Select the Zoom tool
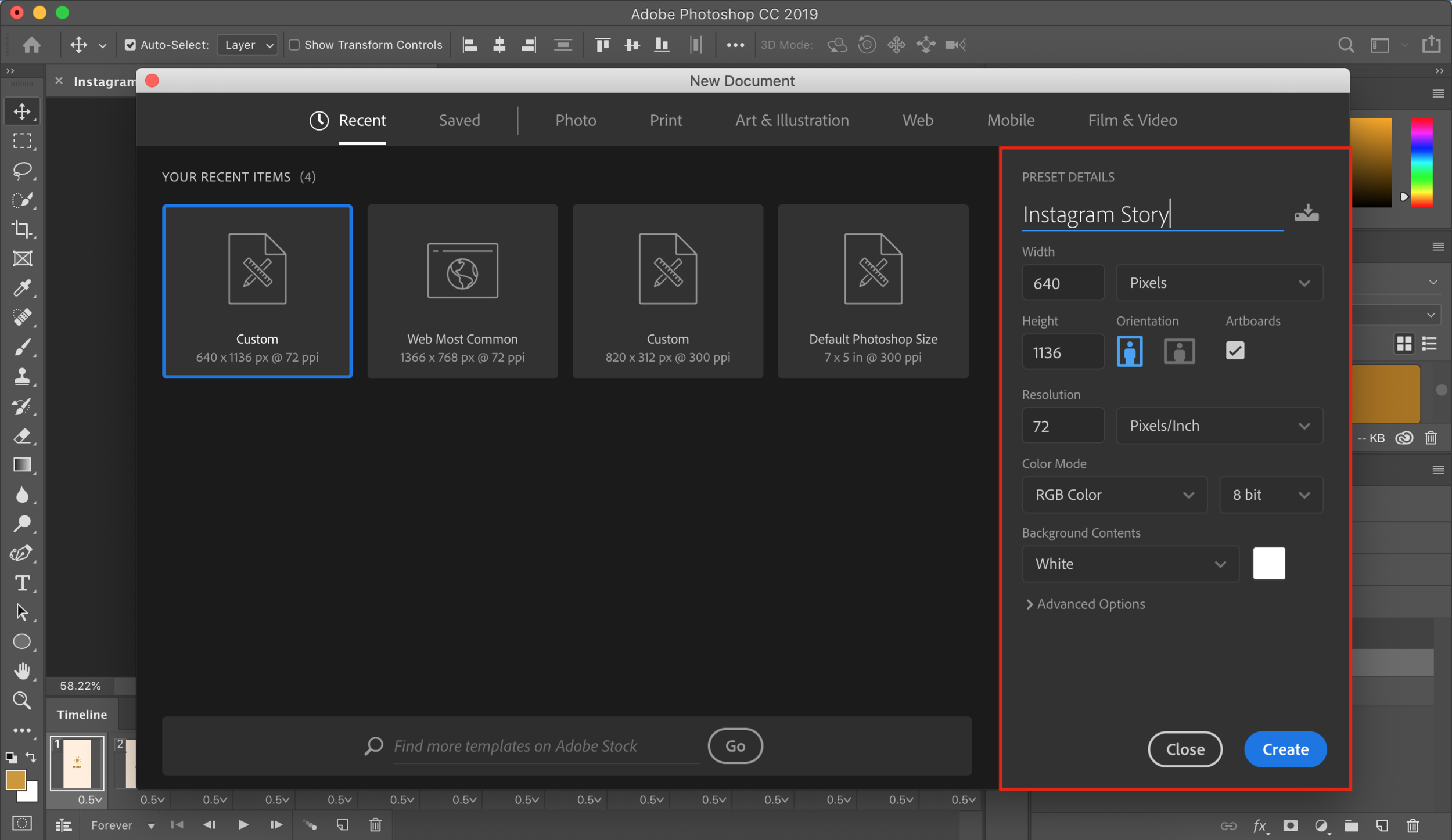 click(22, 701)
